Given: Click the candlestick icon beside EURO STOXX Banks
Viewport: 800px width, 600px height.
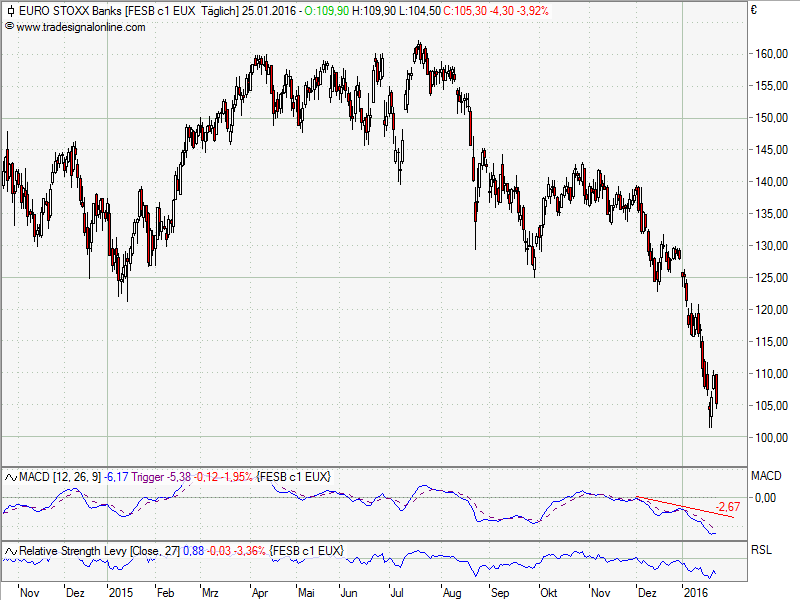Looking at the screenshot, I should coord(10,10).
